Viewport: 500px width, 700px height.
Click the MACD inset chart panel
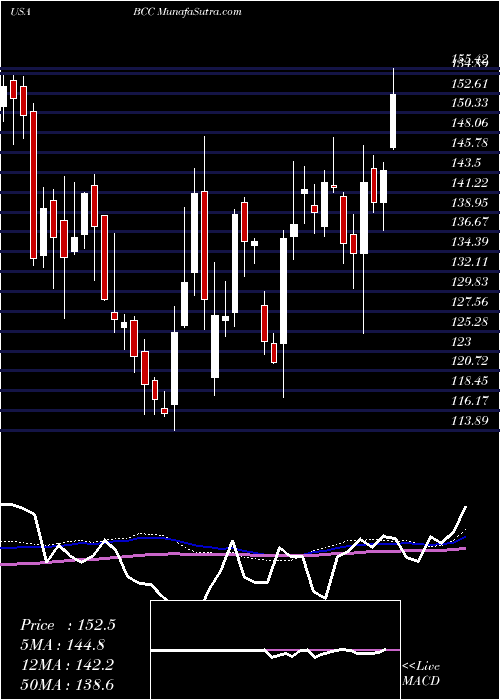pos(275,650)
